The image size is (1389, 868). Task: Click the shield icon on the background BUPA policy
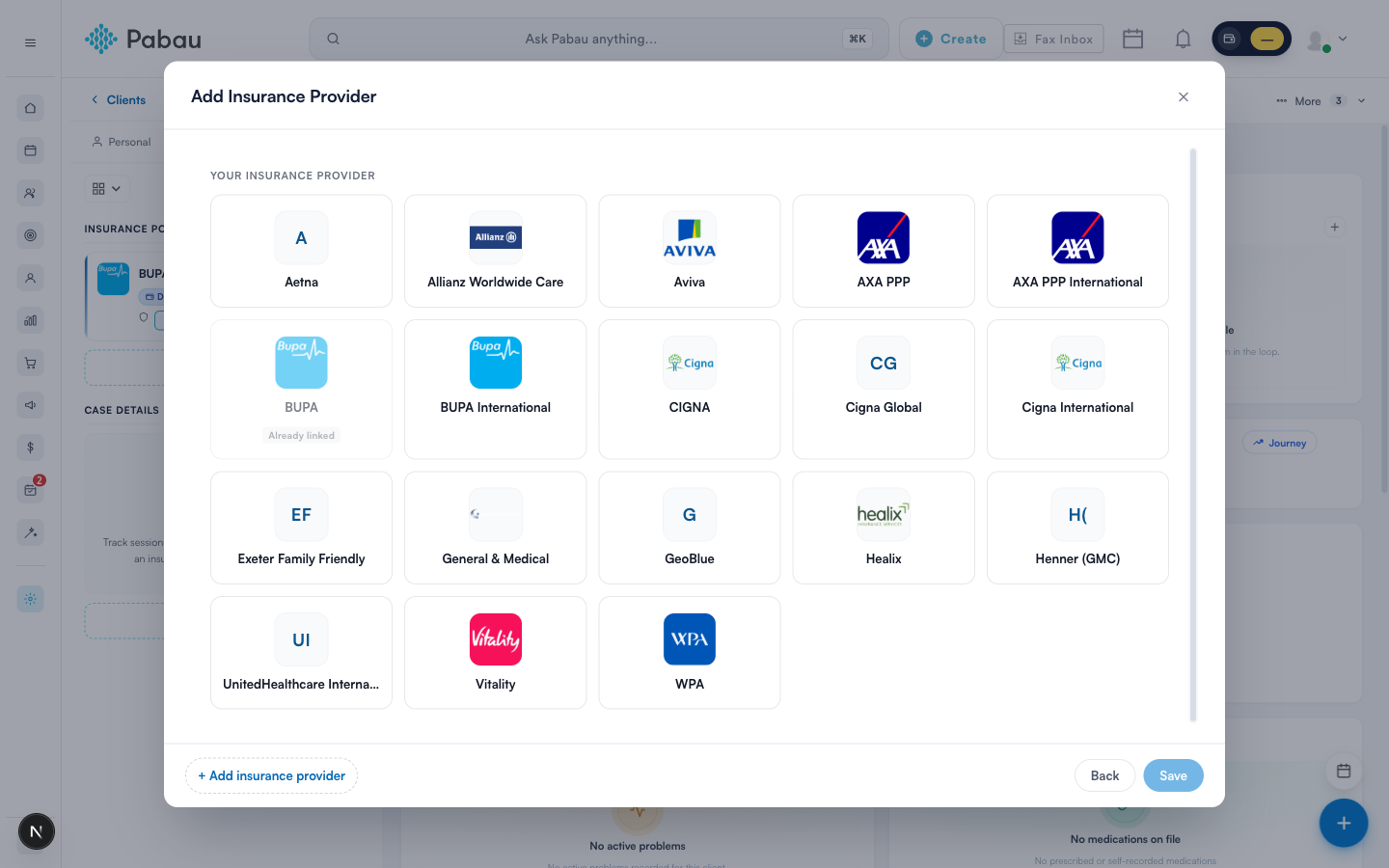144,316
